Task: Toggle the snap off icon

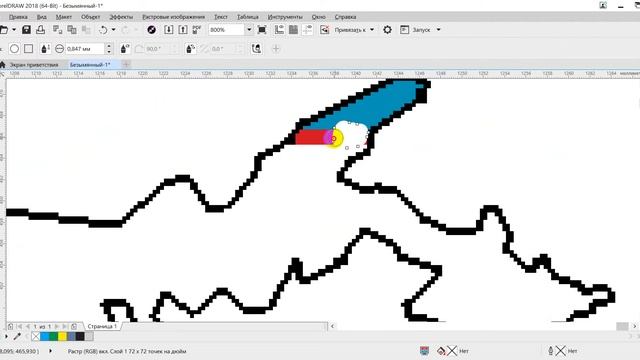Action: [324, 30]
